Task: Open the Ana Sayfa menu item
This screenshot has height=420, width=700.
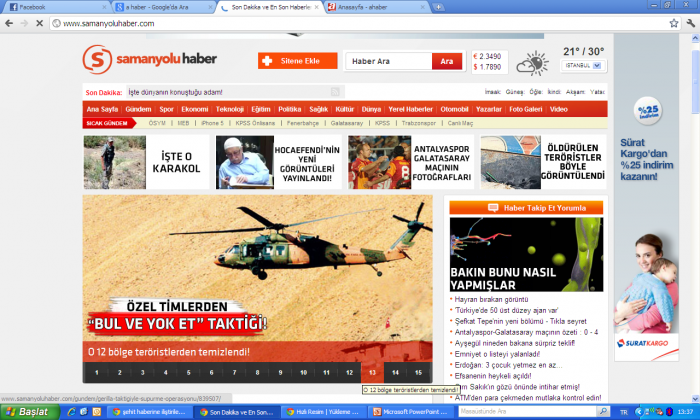Action: [102, 109]
